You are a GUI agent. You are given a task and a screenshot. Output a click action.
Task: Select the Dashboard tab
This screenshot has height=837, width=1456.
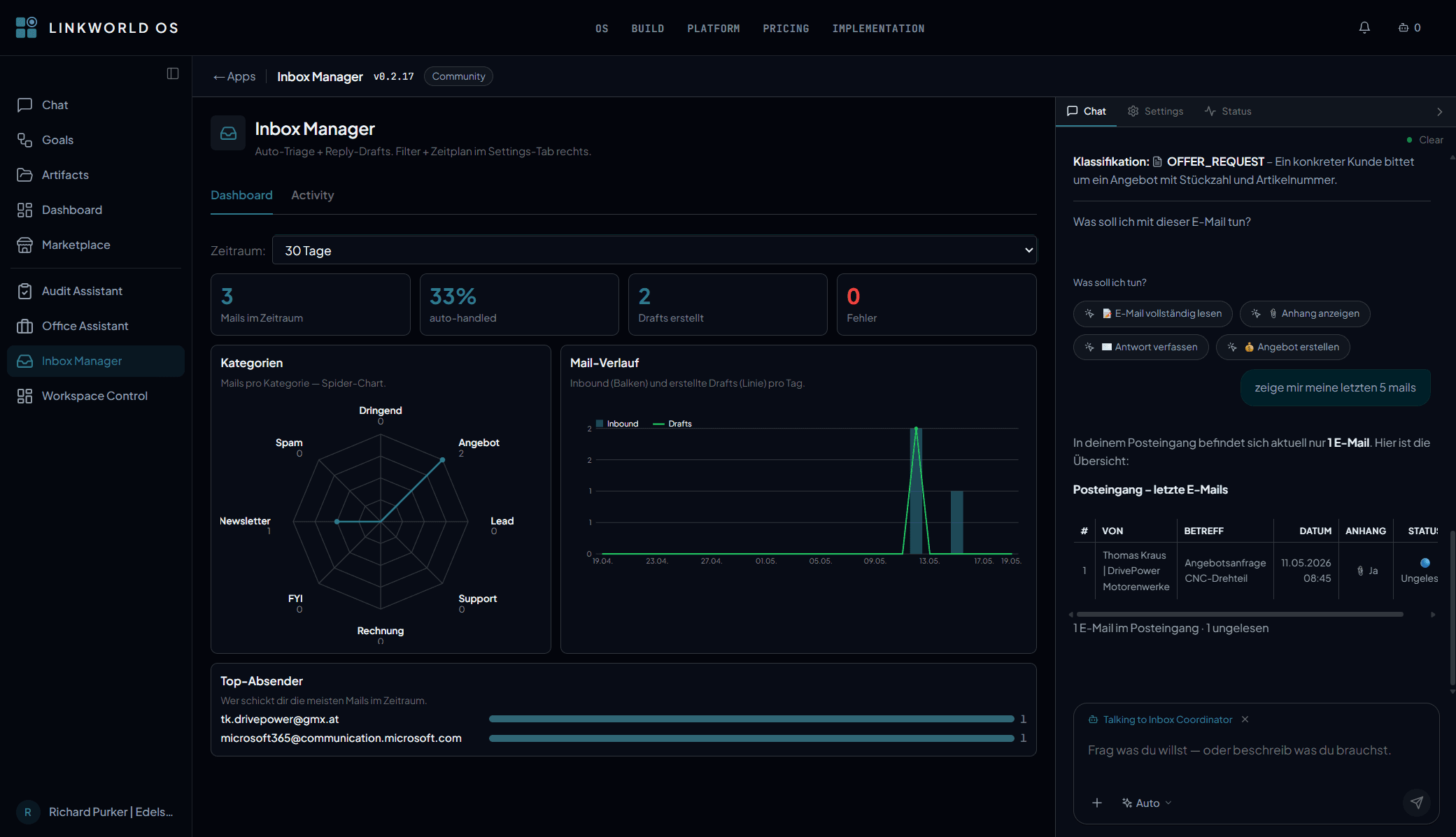coord(241,195)
